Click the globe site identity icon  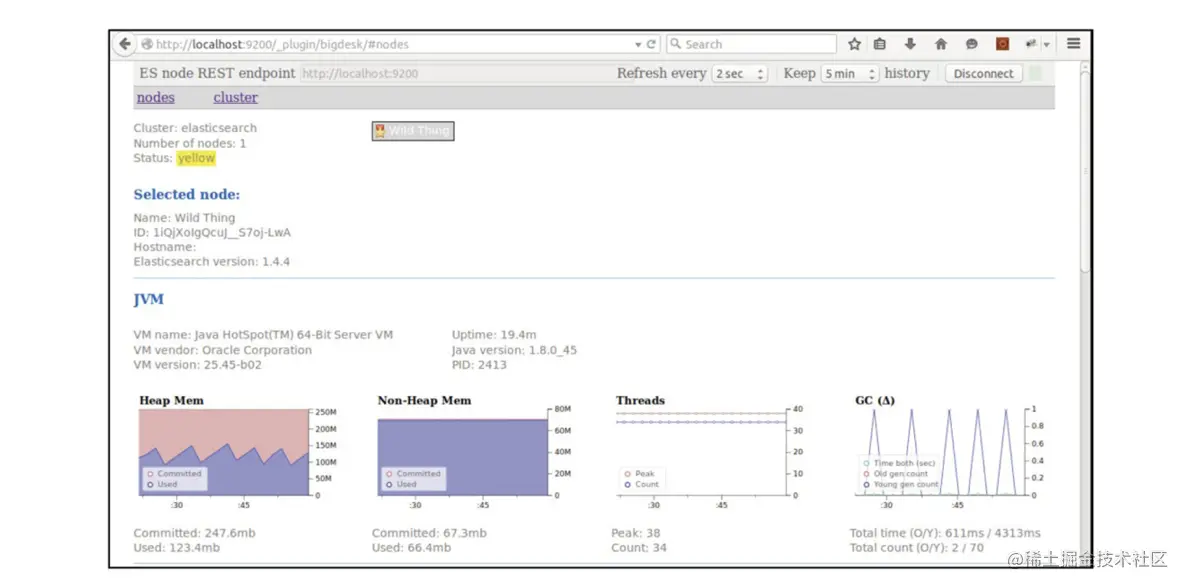[x=147, y=45]
